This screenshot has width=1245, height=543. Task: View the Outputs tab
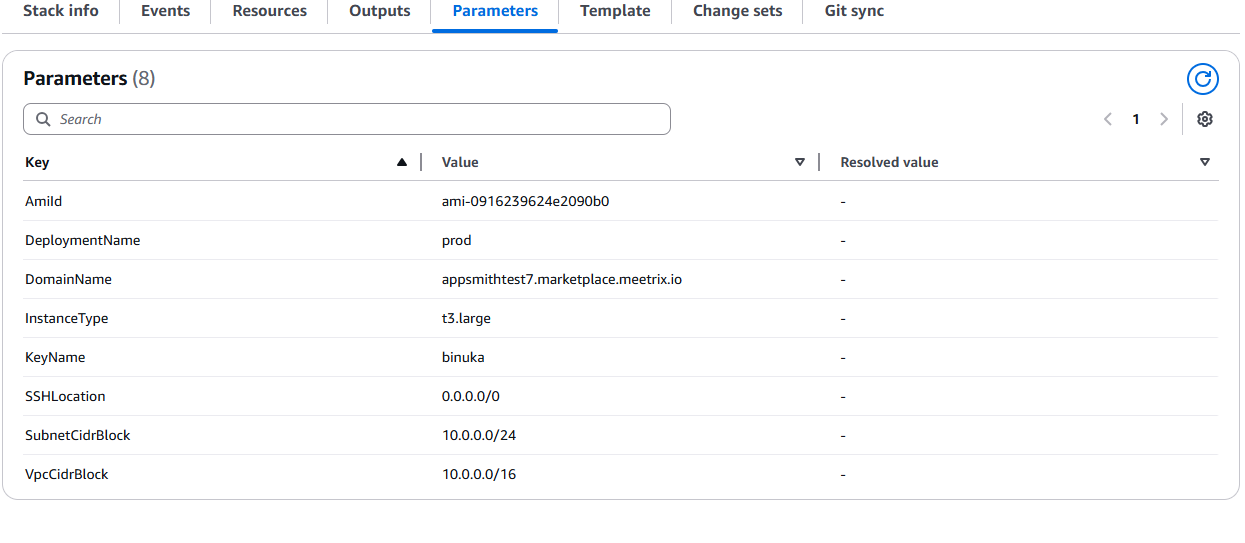[x=380, y=11]
